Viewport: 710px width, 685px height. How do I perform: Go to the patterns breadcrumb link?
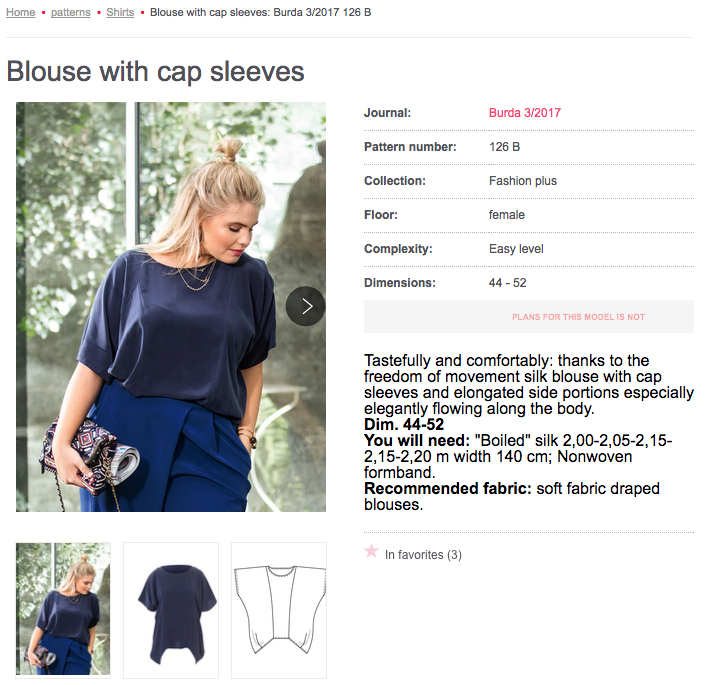pyautogui.click(x=71, y=12)
